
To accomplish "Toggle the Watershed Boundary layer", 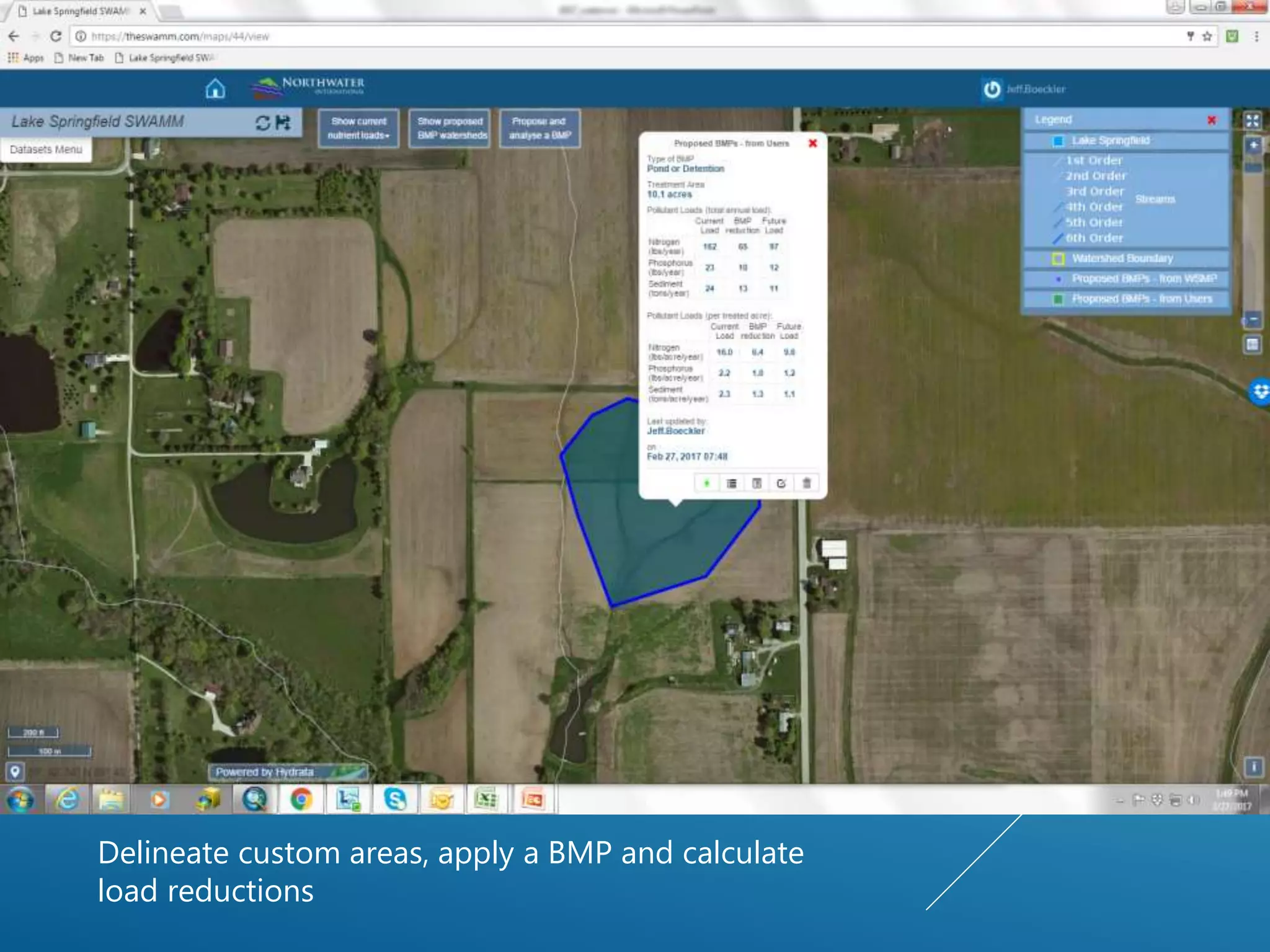I will coord(1126,258).
